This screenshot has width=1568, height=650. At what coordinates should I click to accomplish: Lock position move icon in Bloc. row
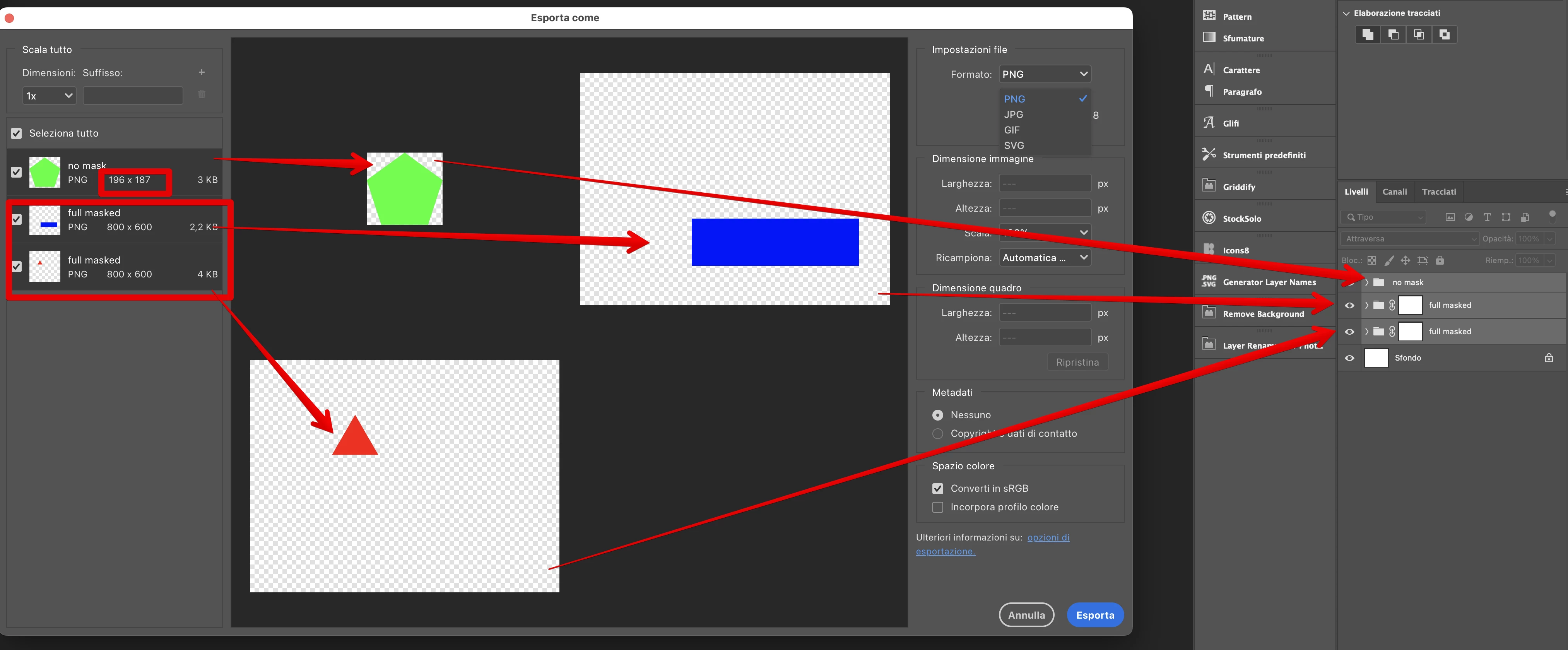pos(1406,260)
